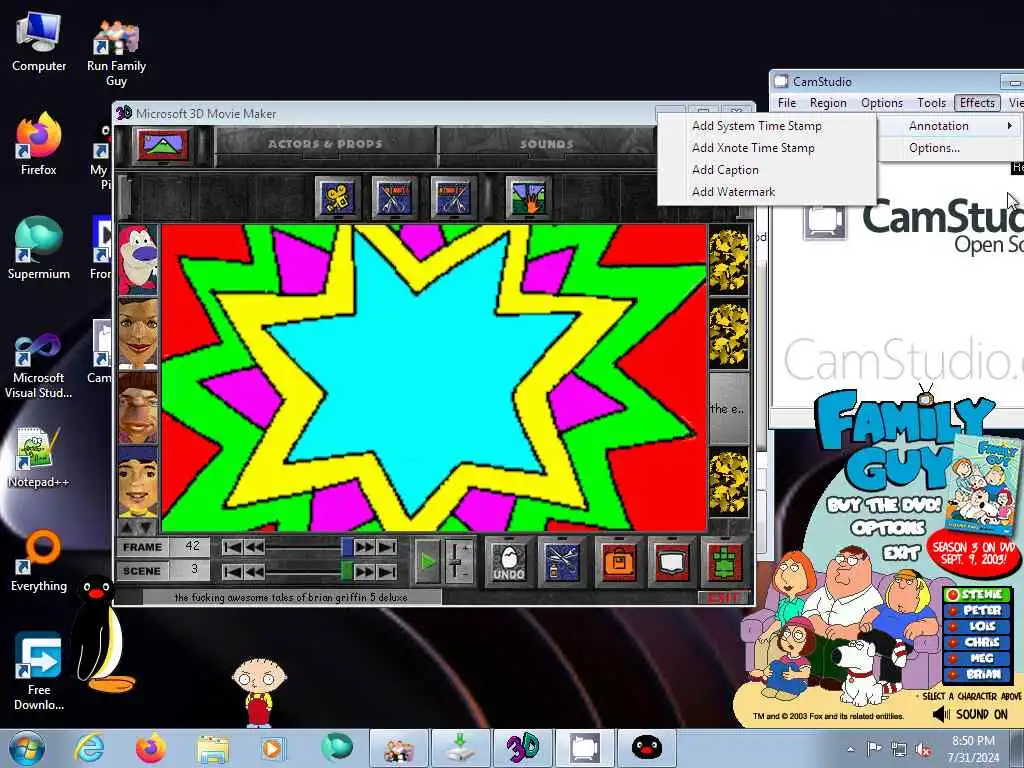
Task: Click the actor list scroll arrows
Action: pos(137,526)
